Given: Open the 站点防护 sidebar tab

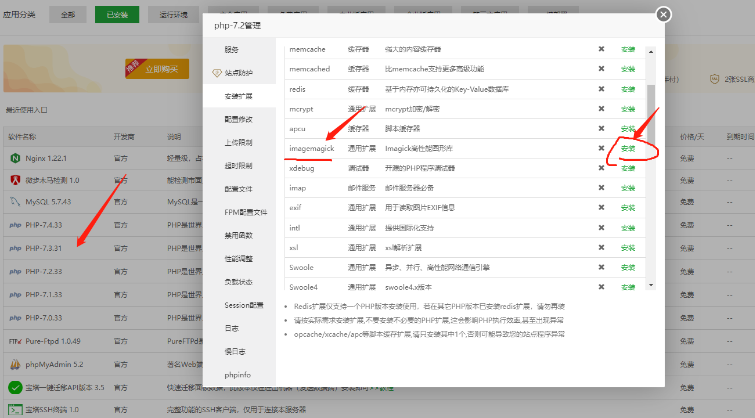Looking at the screenshot, I should [239, 73].
